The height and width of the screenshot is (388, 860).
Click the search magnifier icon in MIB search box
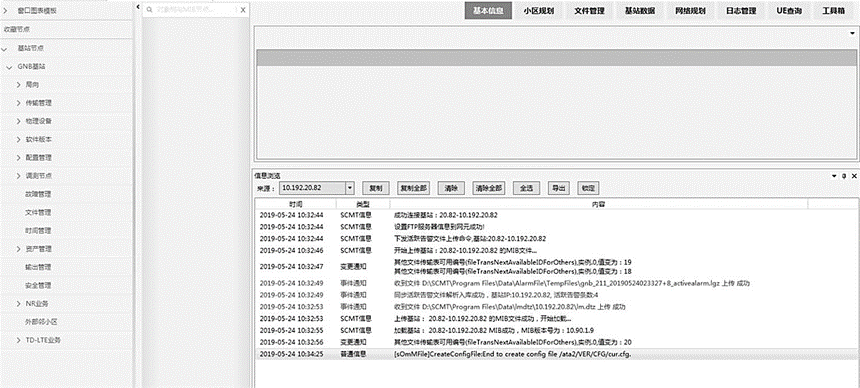point(148,9)
